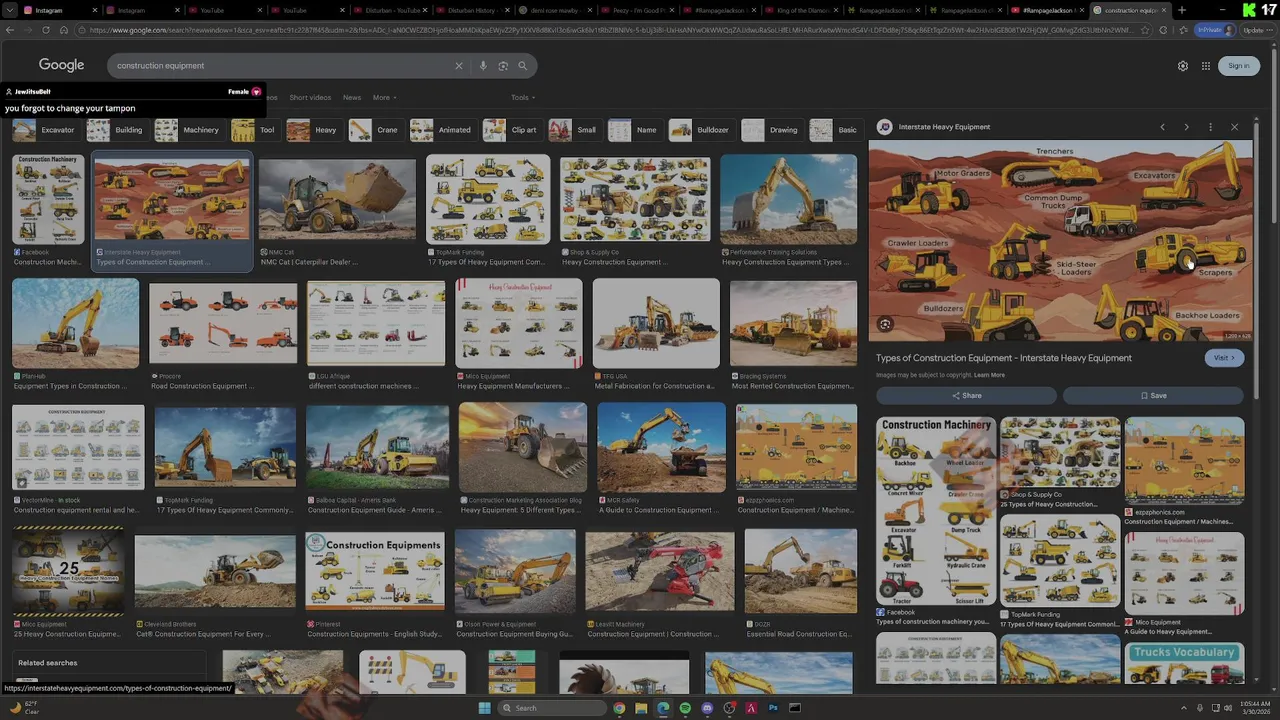Viewport: 1280px width, 720px height.
Task: Open the Construction Machinery Facebook related image
Action: coord(936,511)
